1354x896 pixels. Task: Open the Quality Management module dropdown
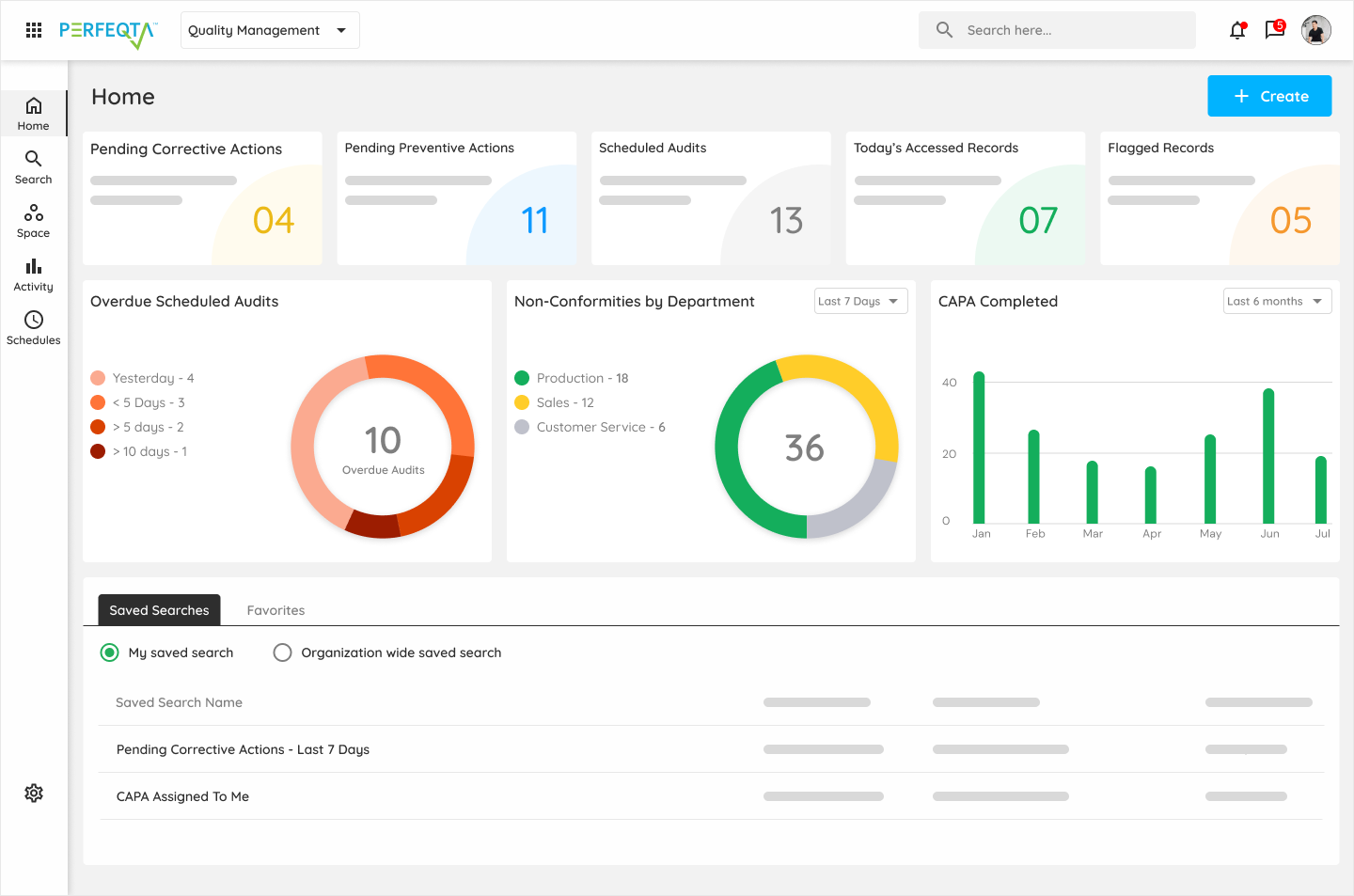(x=270, y=30)
